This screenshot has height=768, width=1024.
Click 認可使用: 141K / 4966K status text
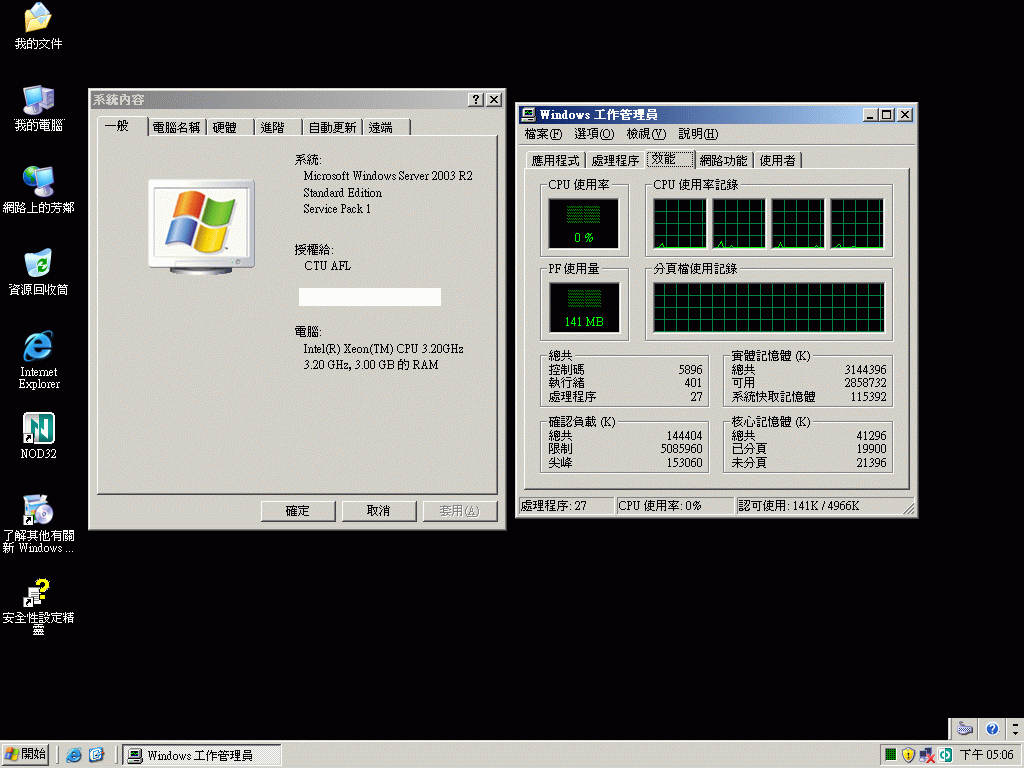[798, 505]
